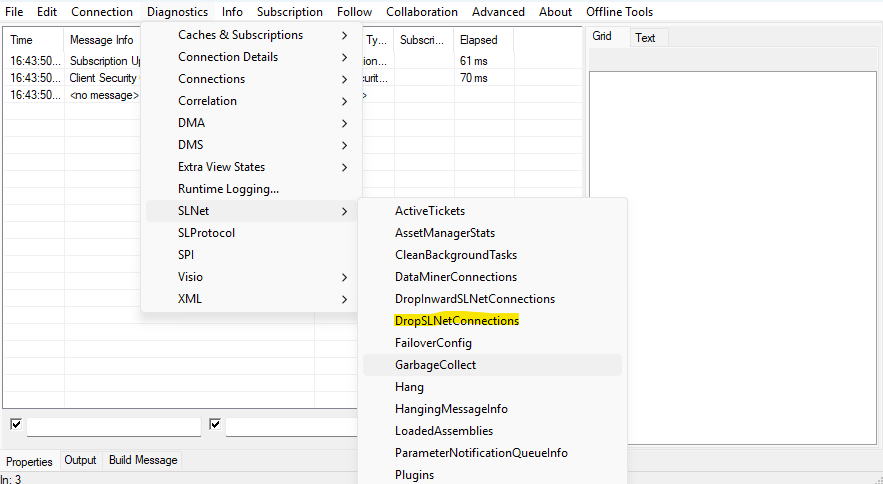Screen dimensions: 883x484
Task: Open the Follow menu
Action: (x=354, y=12)
